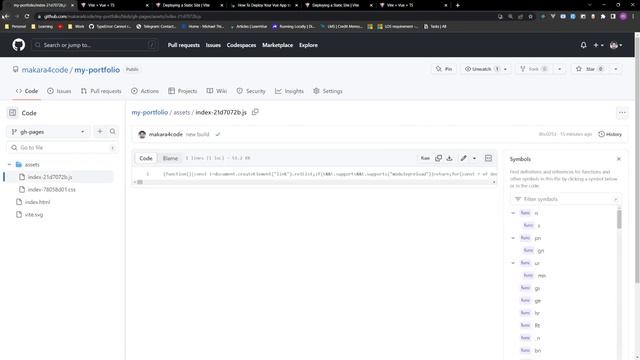Switch to the Settings tab
The height and width of the screenshot is (360, 640).
click(x=328, y=91)
